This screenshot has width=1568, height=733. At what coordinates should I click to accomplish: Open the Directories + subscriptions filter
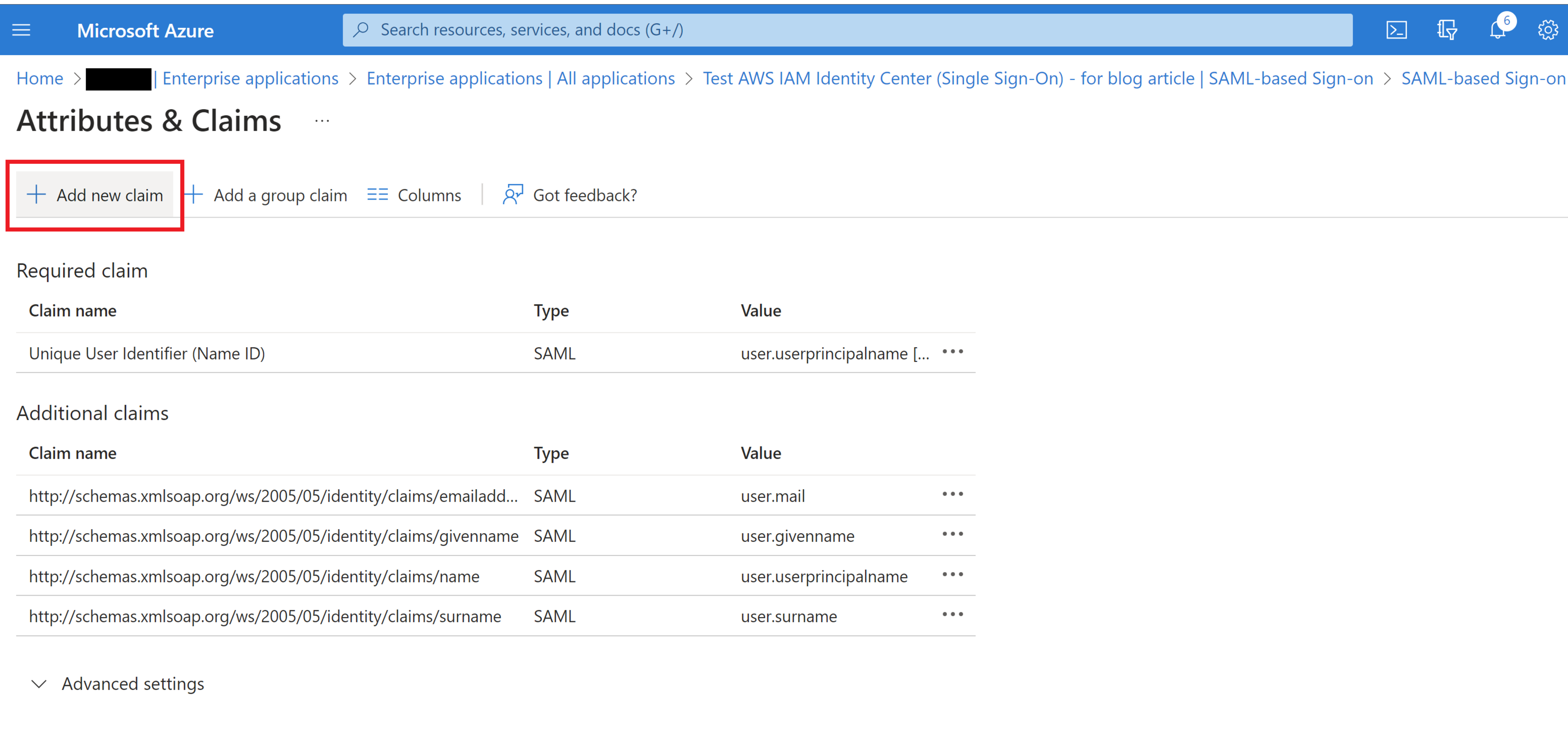coord(1447,29)
